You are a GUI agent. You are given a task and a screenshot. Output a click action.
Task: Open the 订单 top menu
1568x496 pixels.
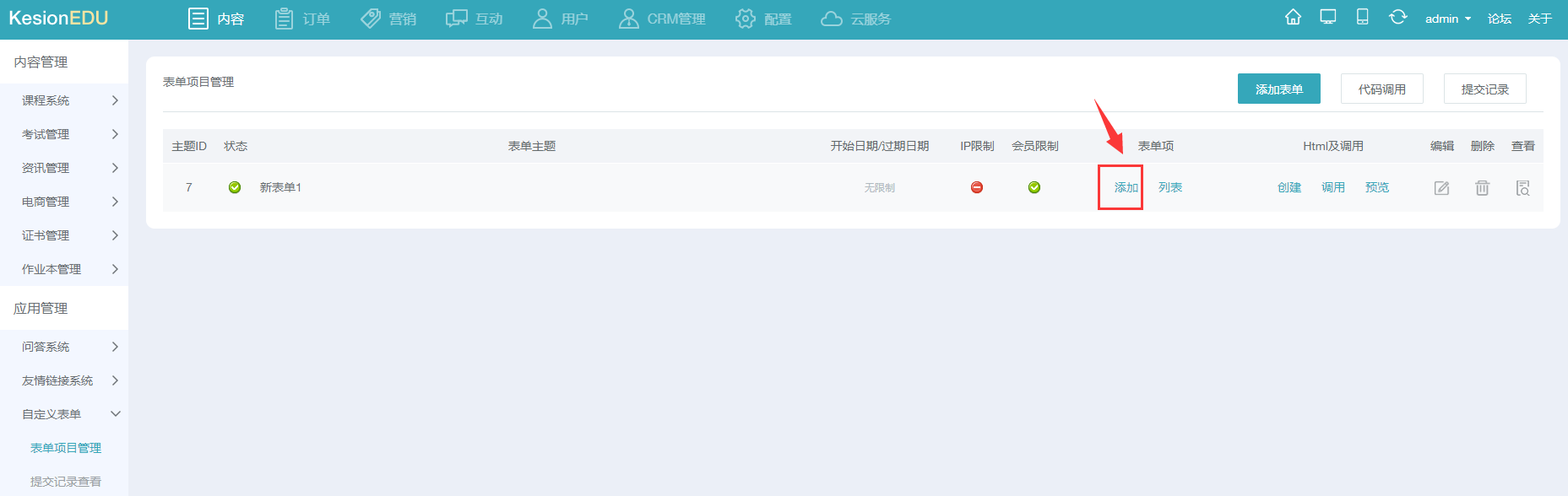tap(302, 19)
